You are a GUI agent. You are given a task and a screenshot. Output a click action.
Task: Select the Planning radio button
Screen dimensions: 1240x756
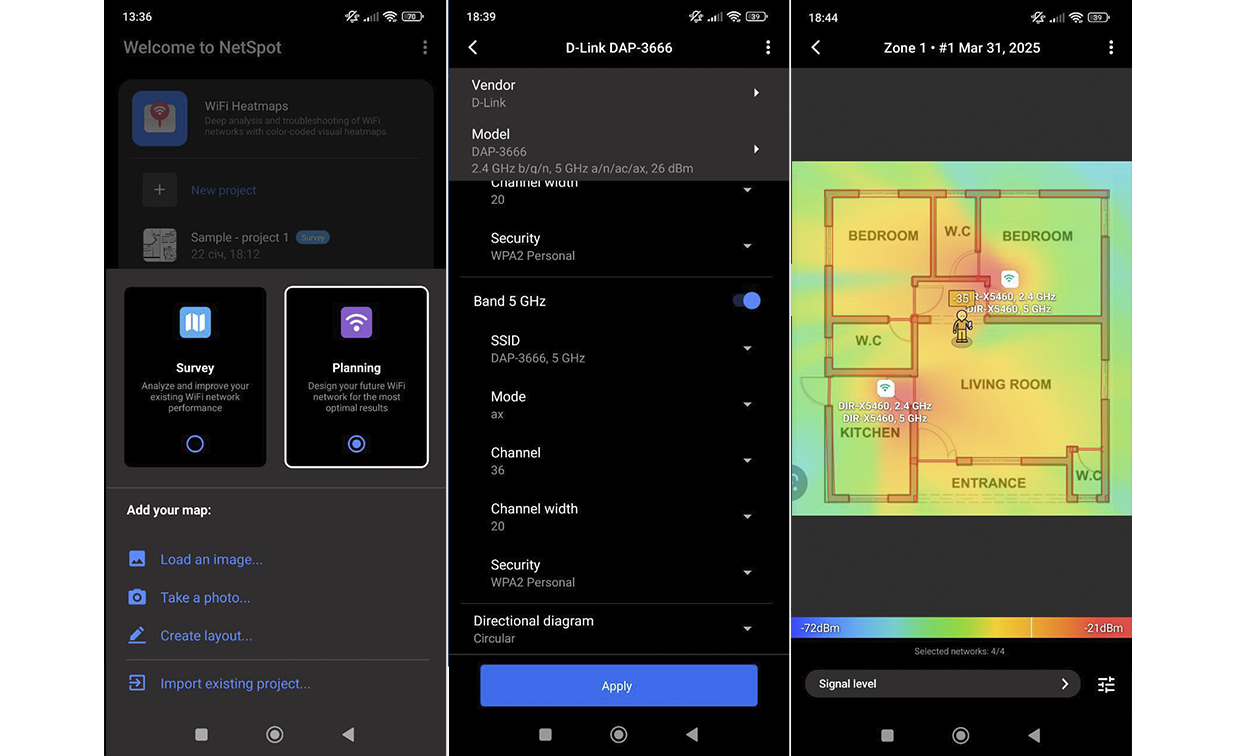[356, 444]
